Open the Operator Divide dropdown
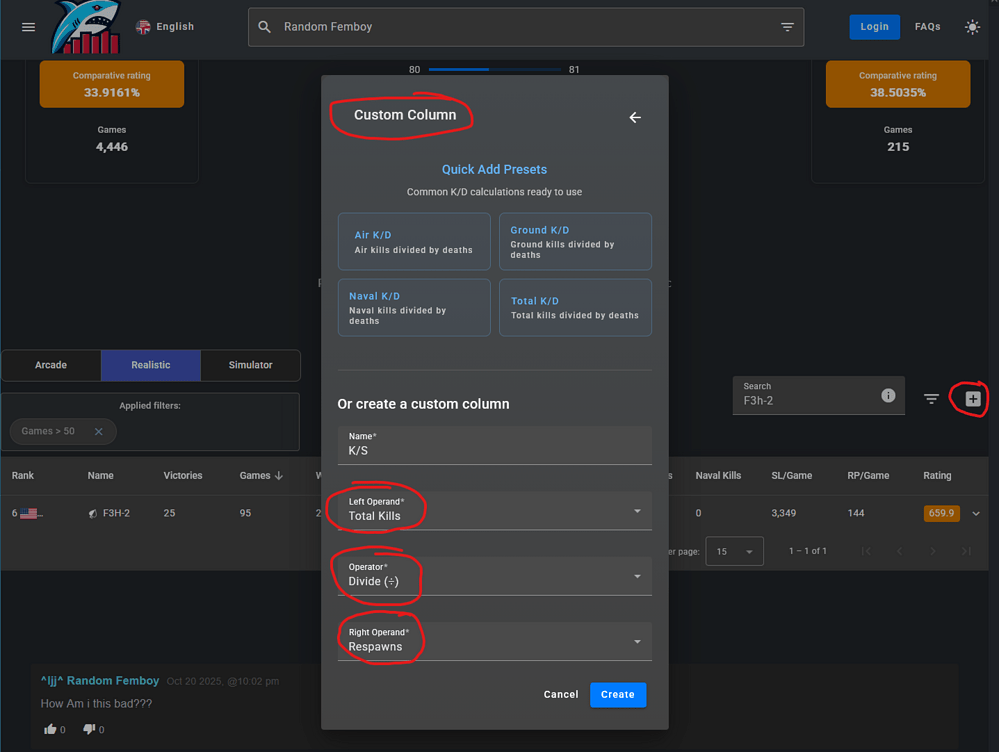Image resolution: width=999 pixels, height=752 pixels. click(x=494, y=576)
